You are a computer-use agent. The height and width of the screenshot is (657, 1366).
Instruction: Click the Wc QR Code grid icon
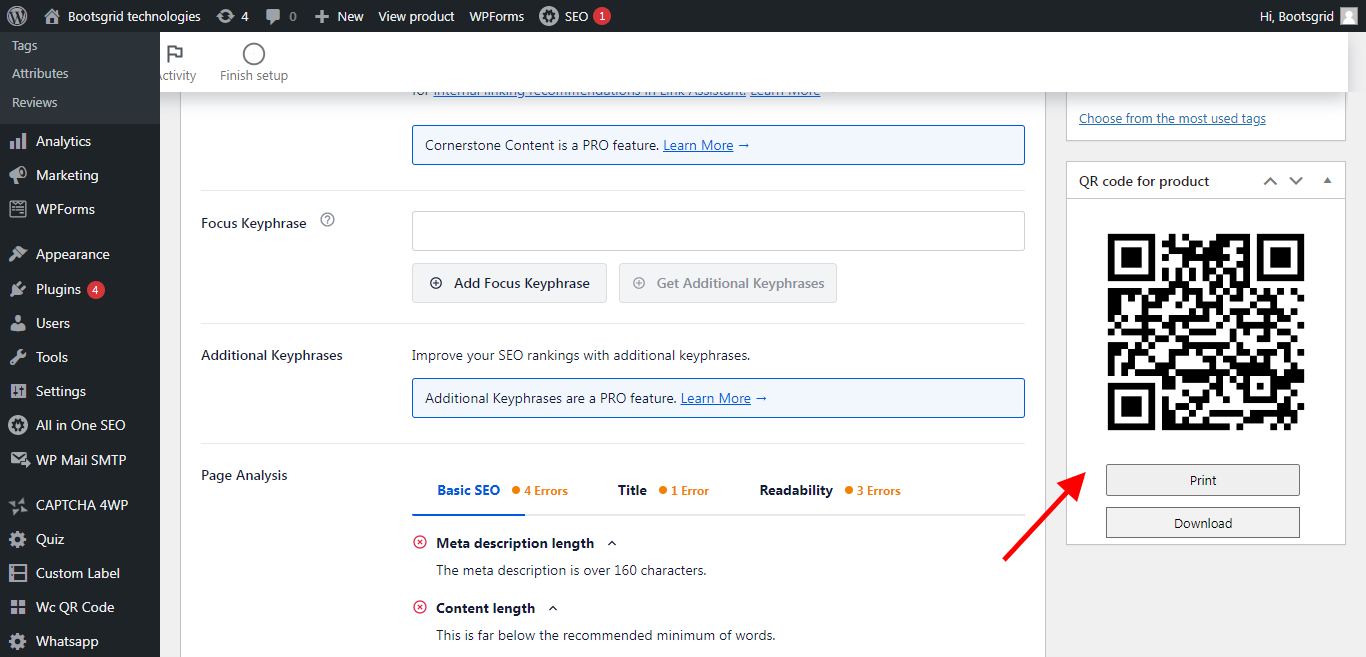pyautogui.click(x=18, y=608)
